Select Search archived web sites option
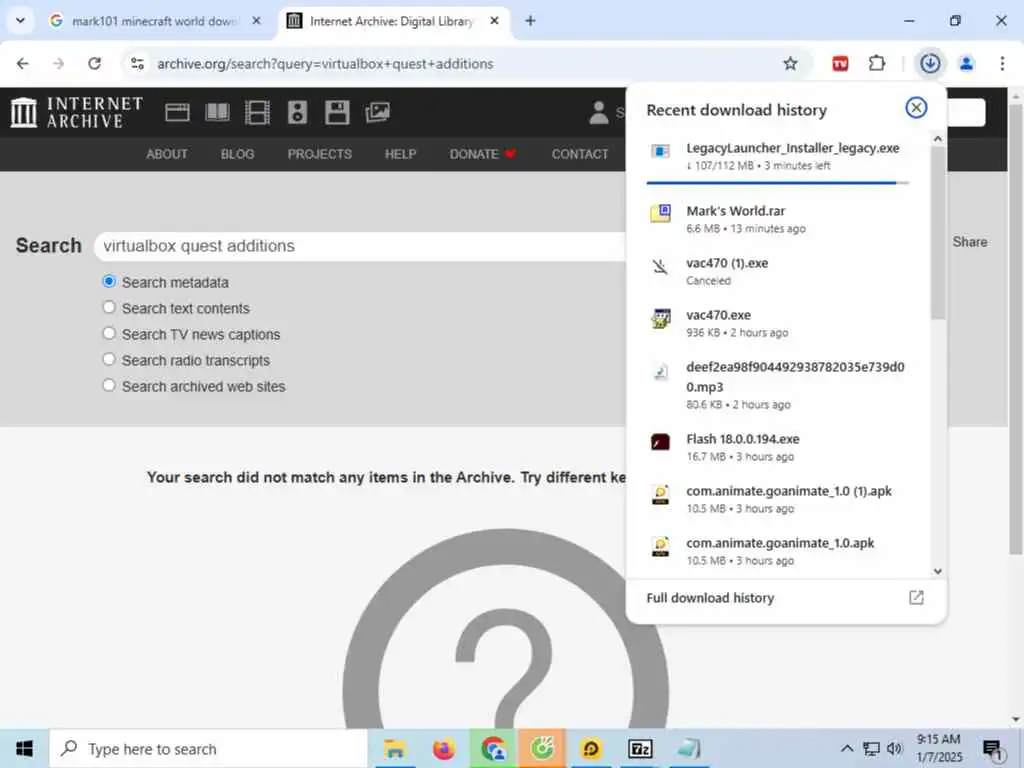The image size is (1024, 768). 109,386
